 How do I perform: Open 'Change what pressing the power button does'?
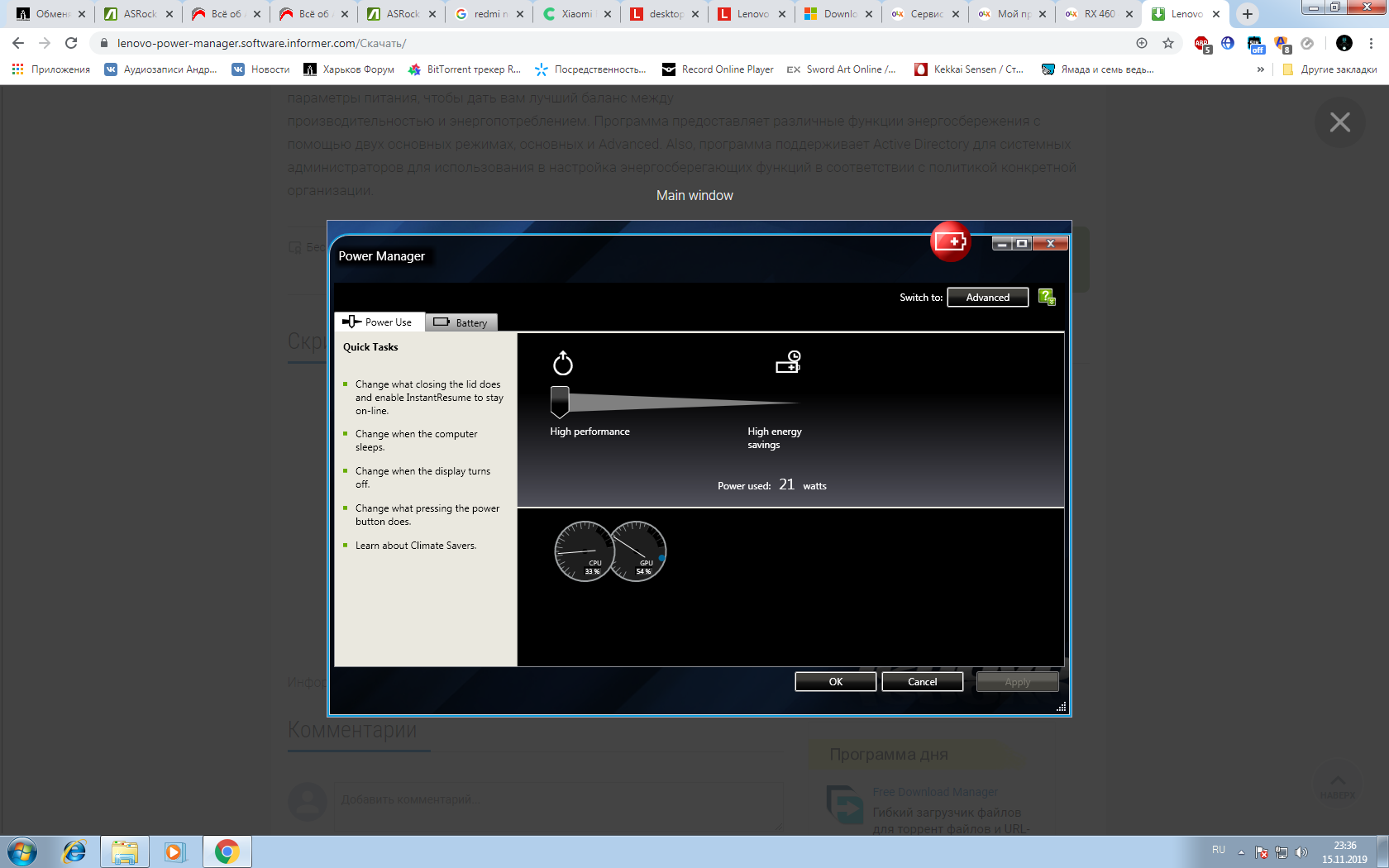tap(427, 515)
